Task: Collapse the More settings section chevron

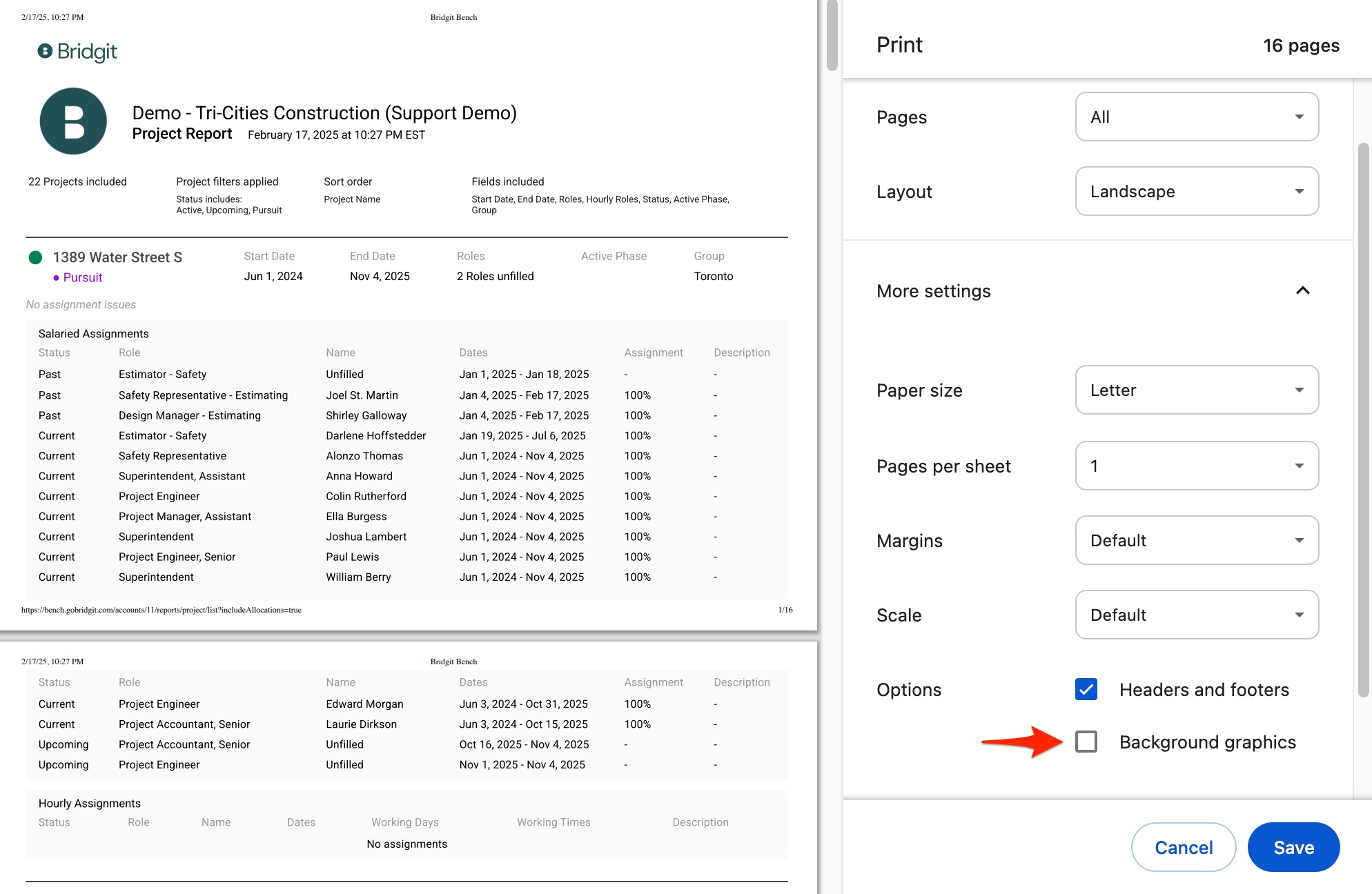Action: (x=1302, y=290)
